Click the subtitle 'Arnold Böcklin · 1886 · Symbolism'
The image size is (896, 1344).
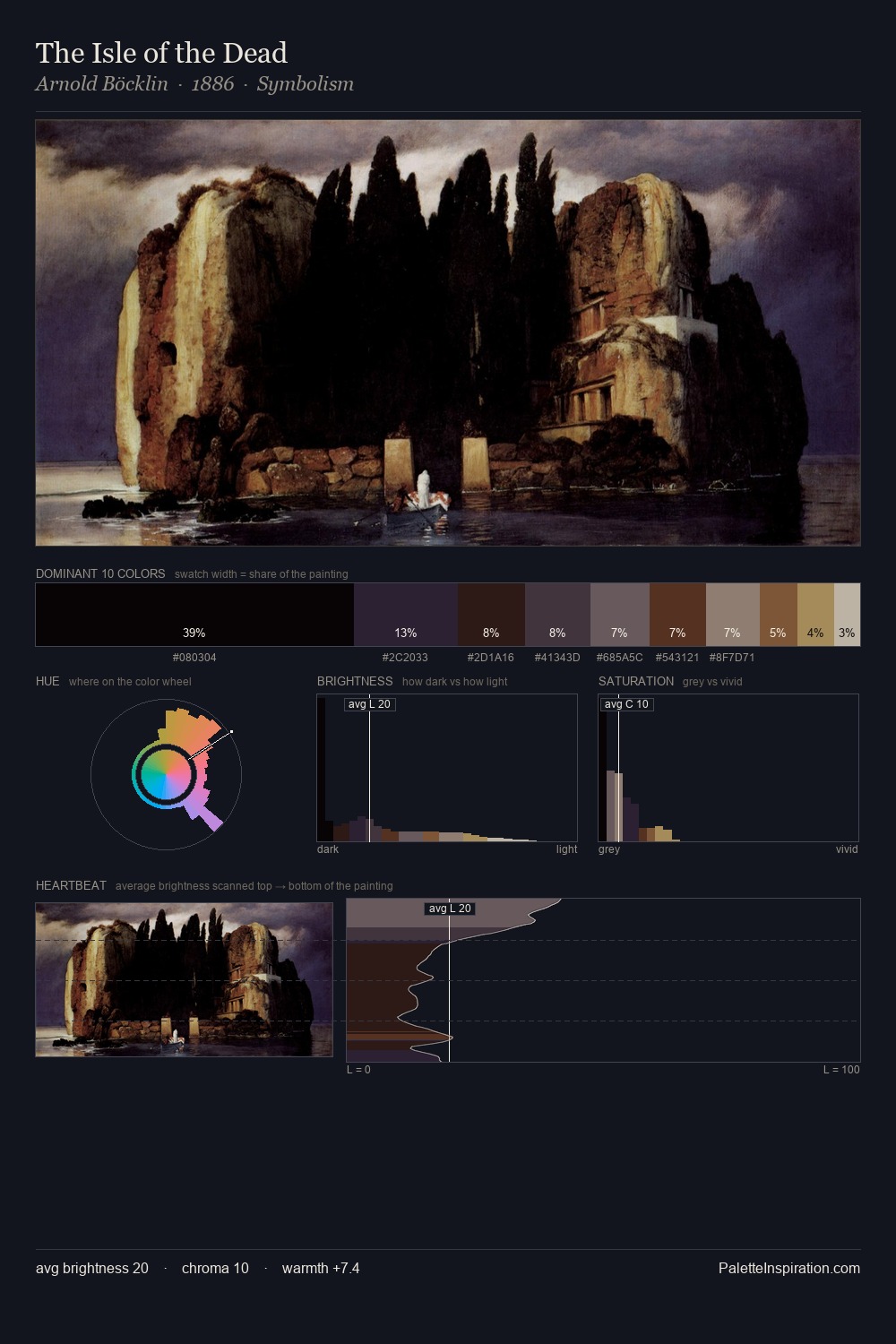pos(194,84)
